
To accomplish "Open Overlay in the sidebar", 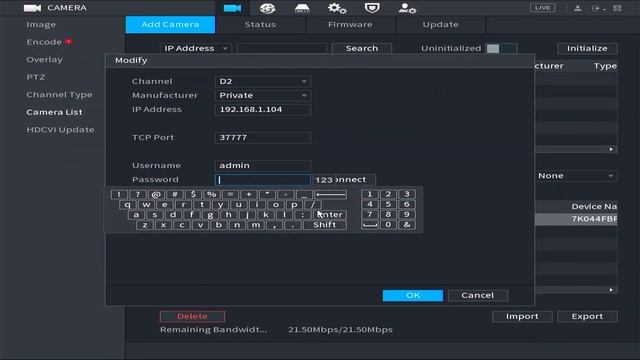I will (44, 60).
